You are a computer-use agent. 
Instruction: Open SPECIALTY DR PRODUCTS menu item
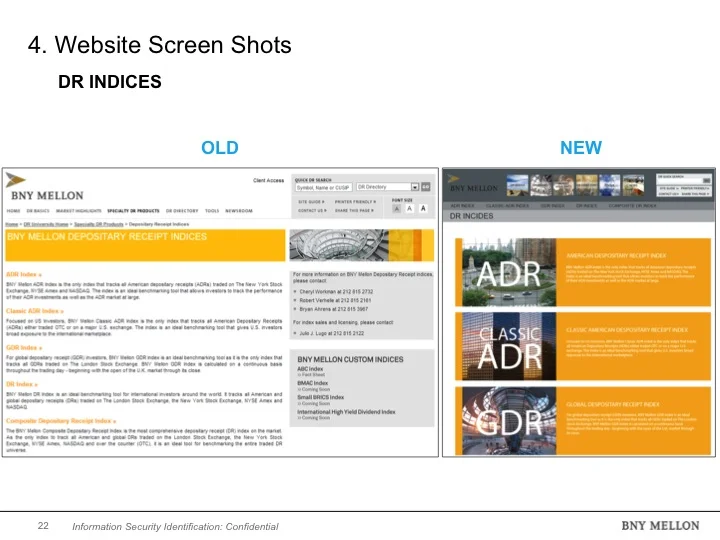(x=133, y=211)
